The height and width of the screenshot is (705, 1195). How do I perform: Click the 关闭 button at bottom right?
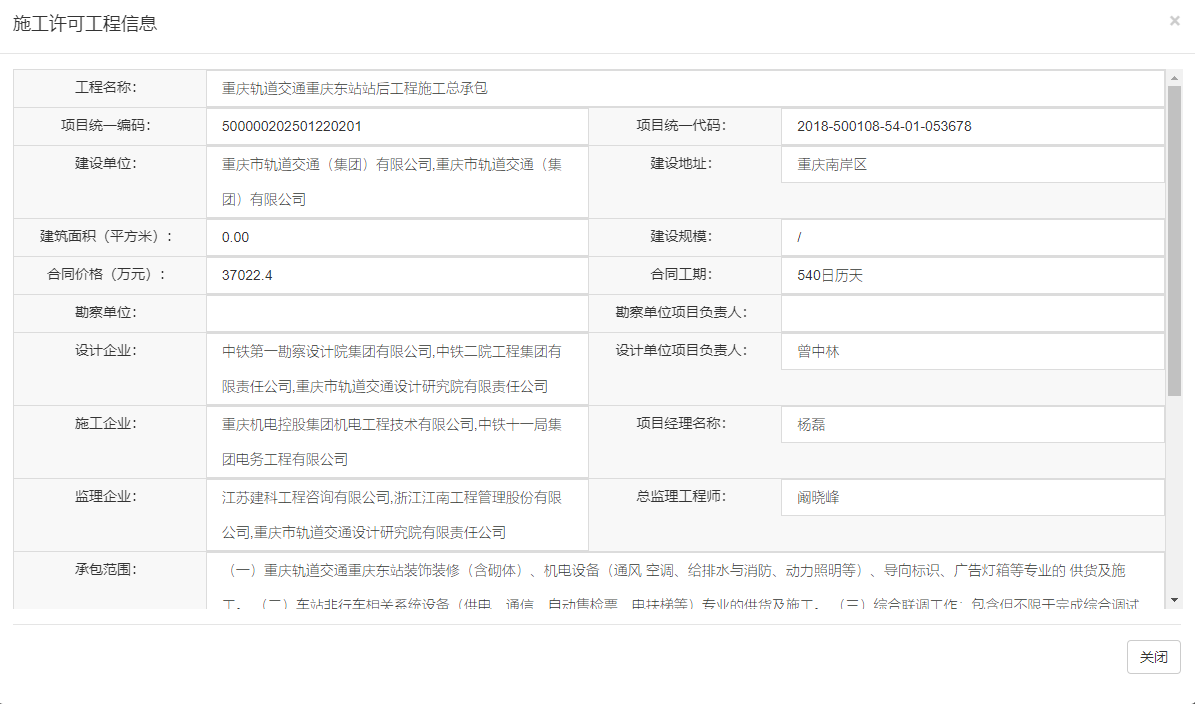(x=1153, y=657)
